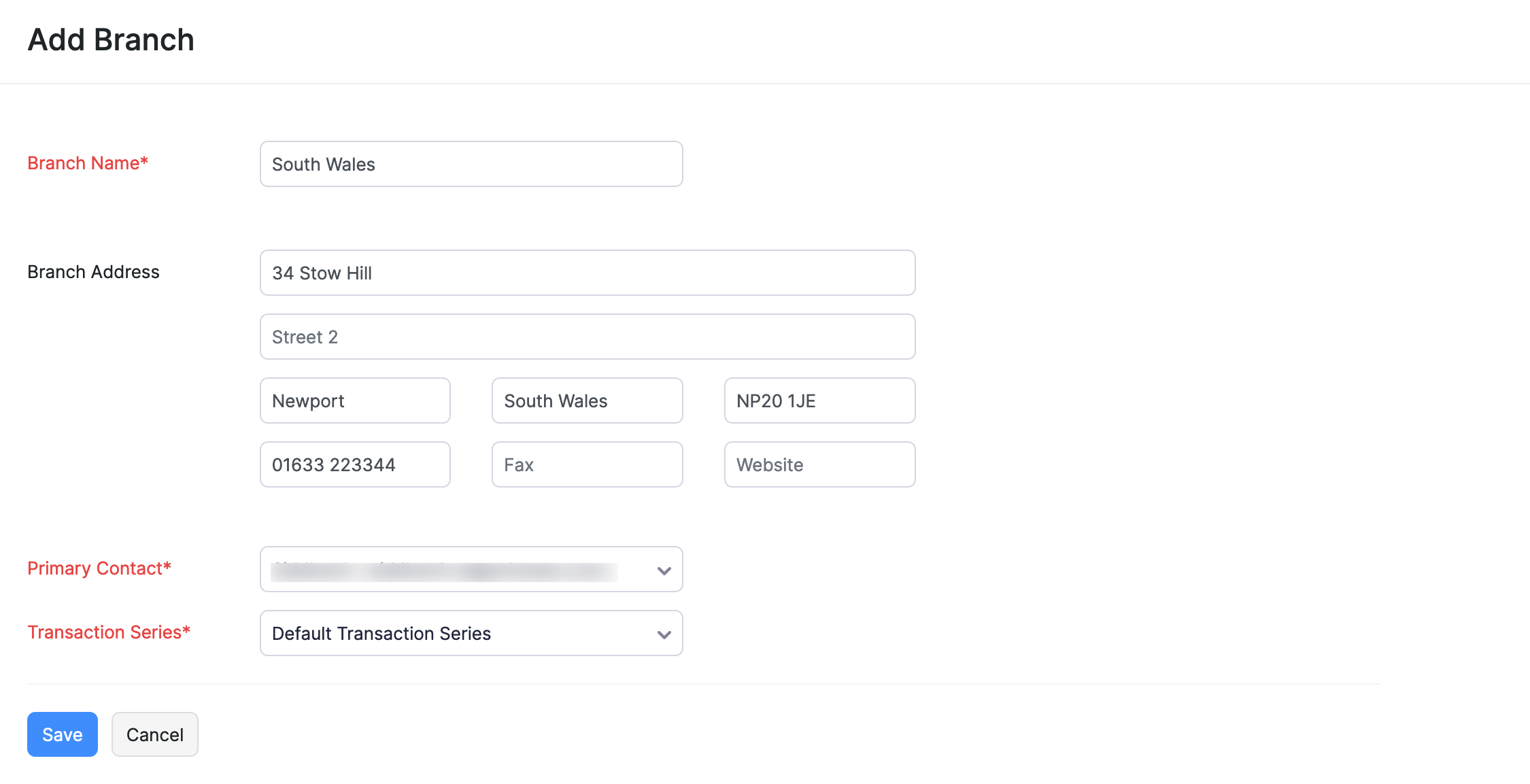1530x784 pixels.
Task: Click the Add Branch page heading
Action: coord(111,39)
